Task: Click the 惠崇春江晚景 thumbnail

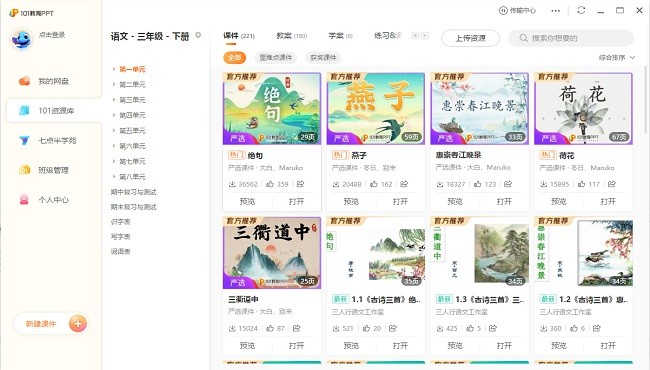Action: click(480, 109)
